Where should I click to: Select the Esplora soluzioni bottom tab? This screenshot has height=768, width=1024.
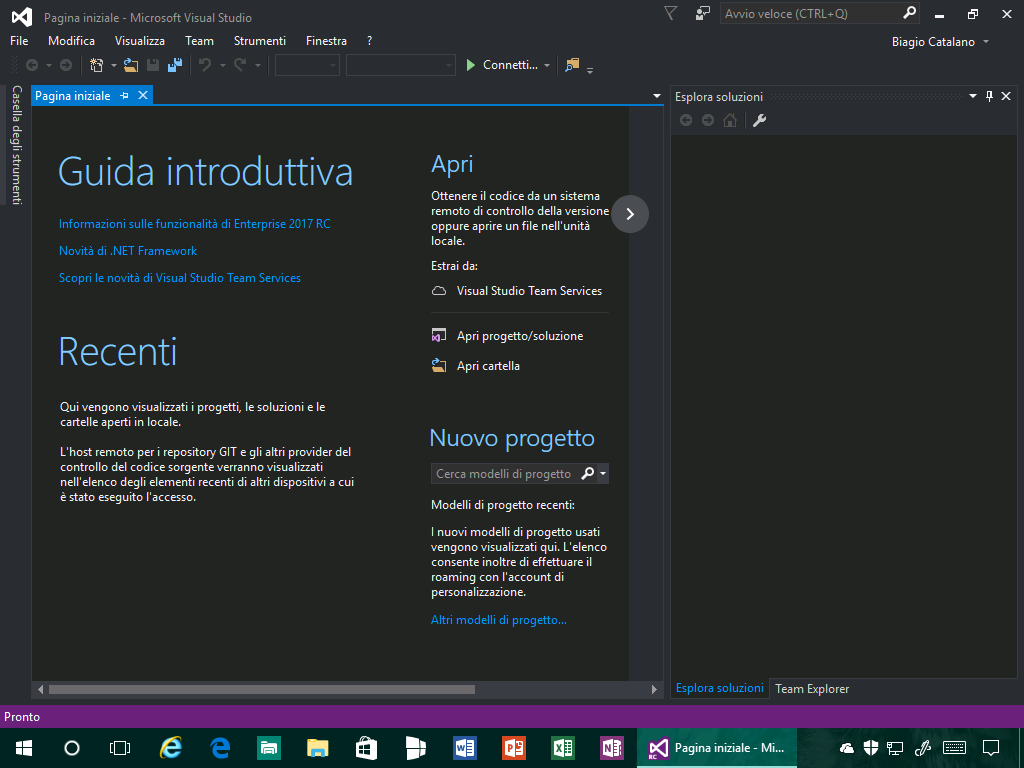719,688
